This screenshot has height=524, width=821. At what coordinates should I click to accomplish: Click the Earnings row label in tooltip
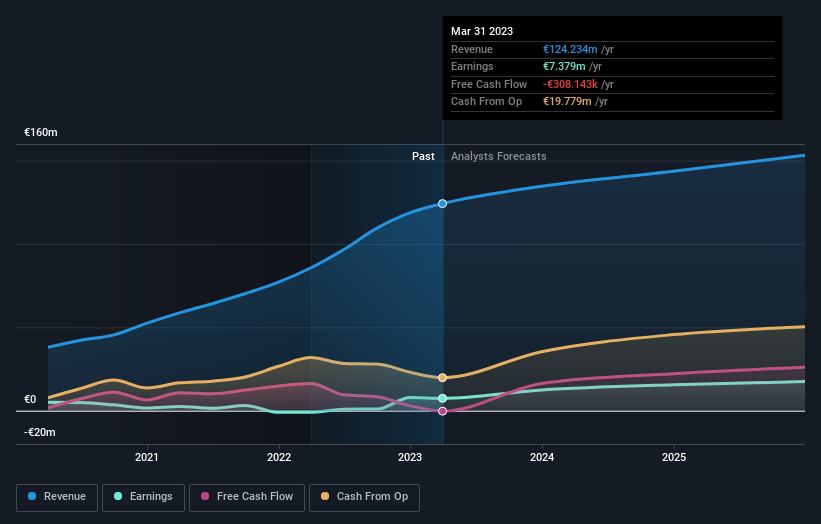coord(472,66)
